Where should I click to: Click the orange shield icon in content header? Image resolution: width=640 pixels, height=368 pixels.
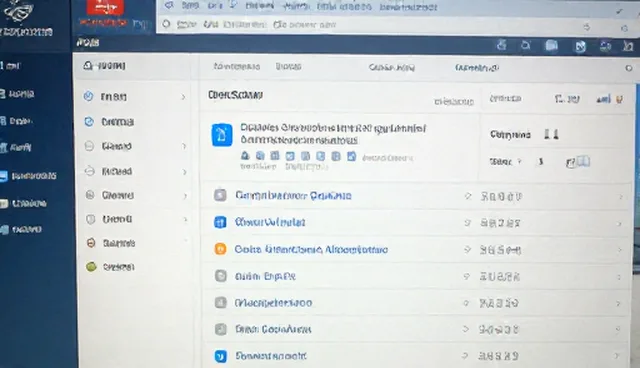pos(619,99)
